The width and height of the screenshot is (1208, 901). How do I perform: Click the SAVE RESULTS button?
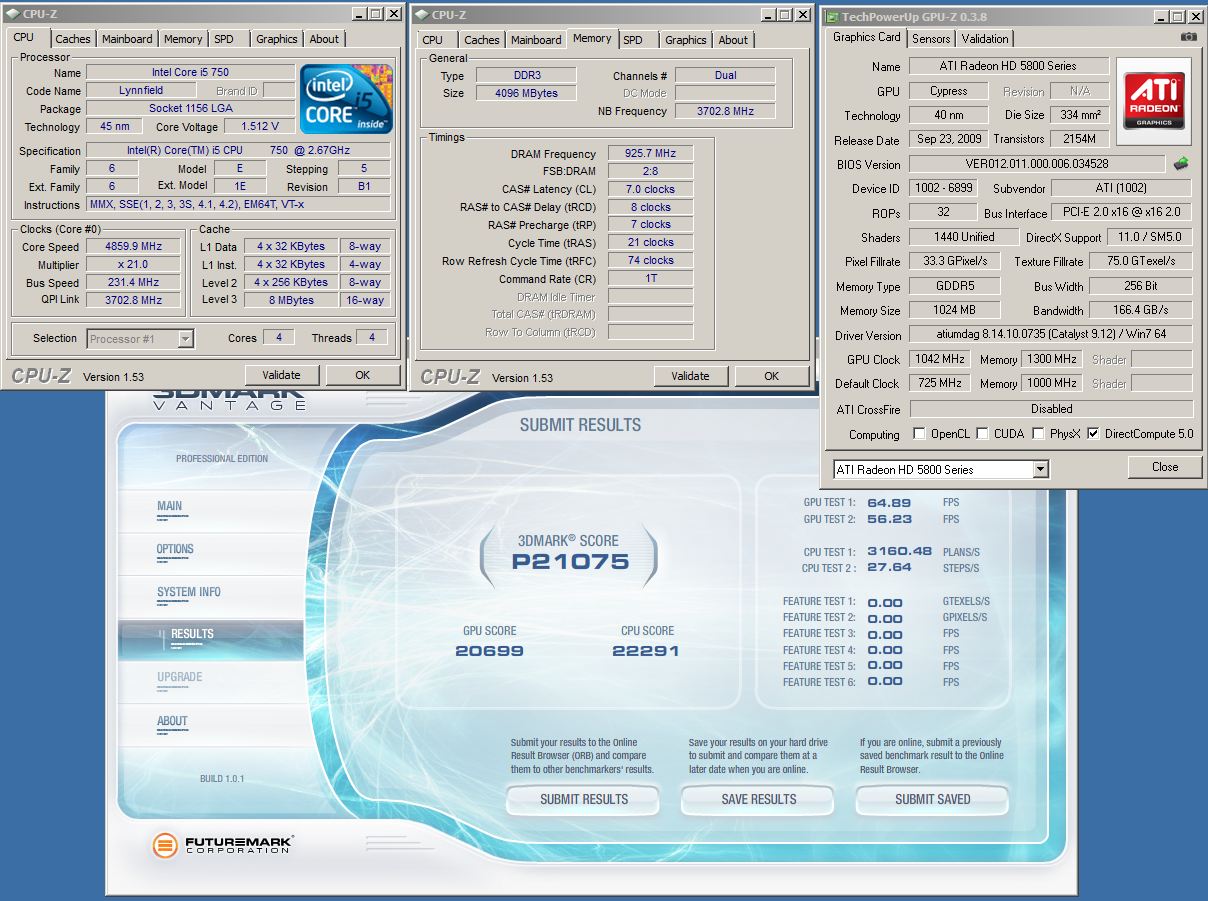pos(758,799)
